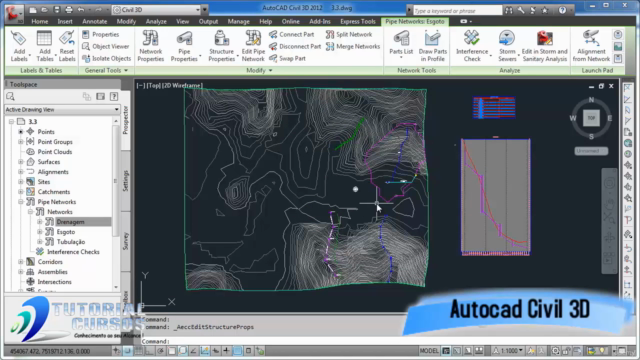The height and width of the screenshot is (360, 640).
Task: Open Structure Properties
Action: pos(221,46)
